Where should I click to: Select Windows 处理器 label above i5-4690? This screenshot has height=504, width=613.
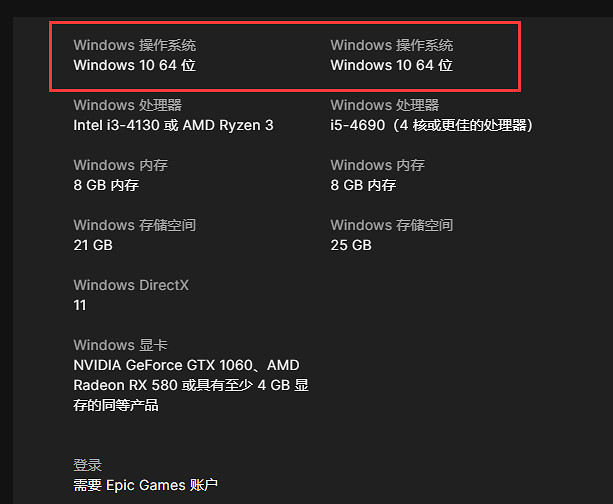[x=384, y=105]
